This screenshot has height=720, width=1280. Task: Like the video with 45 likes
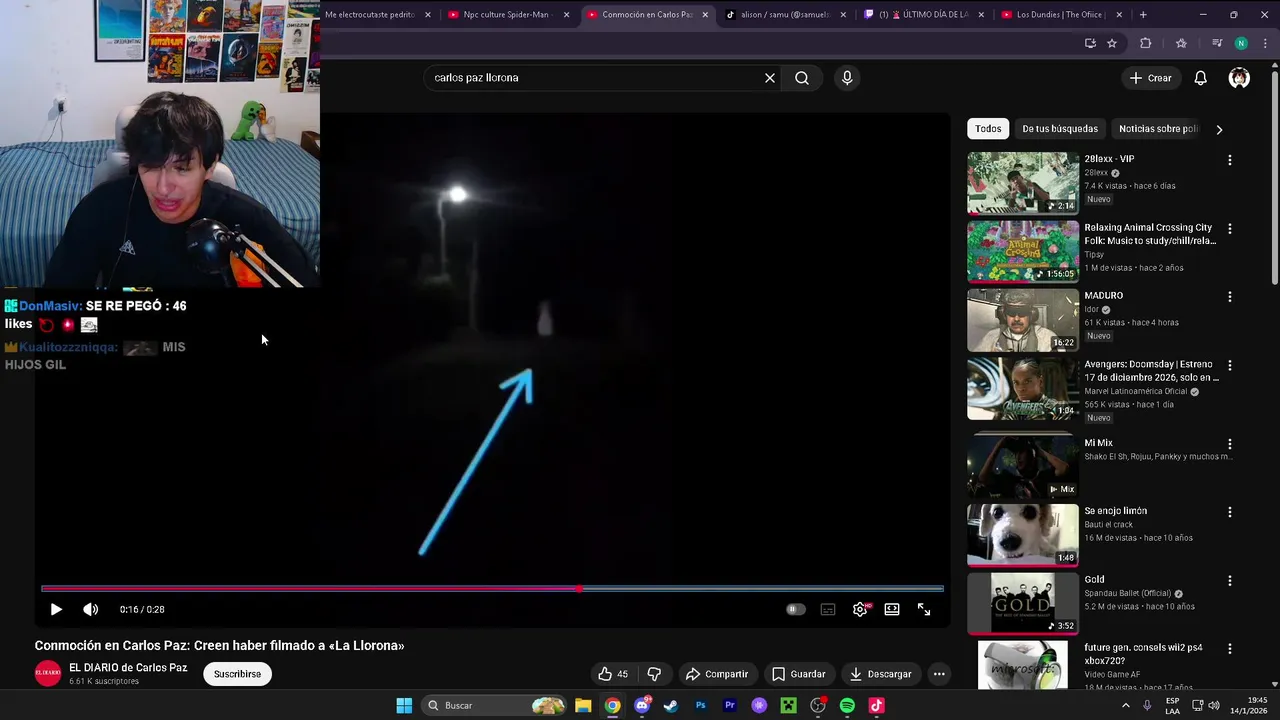click(613, 674)
